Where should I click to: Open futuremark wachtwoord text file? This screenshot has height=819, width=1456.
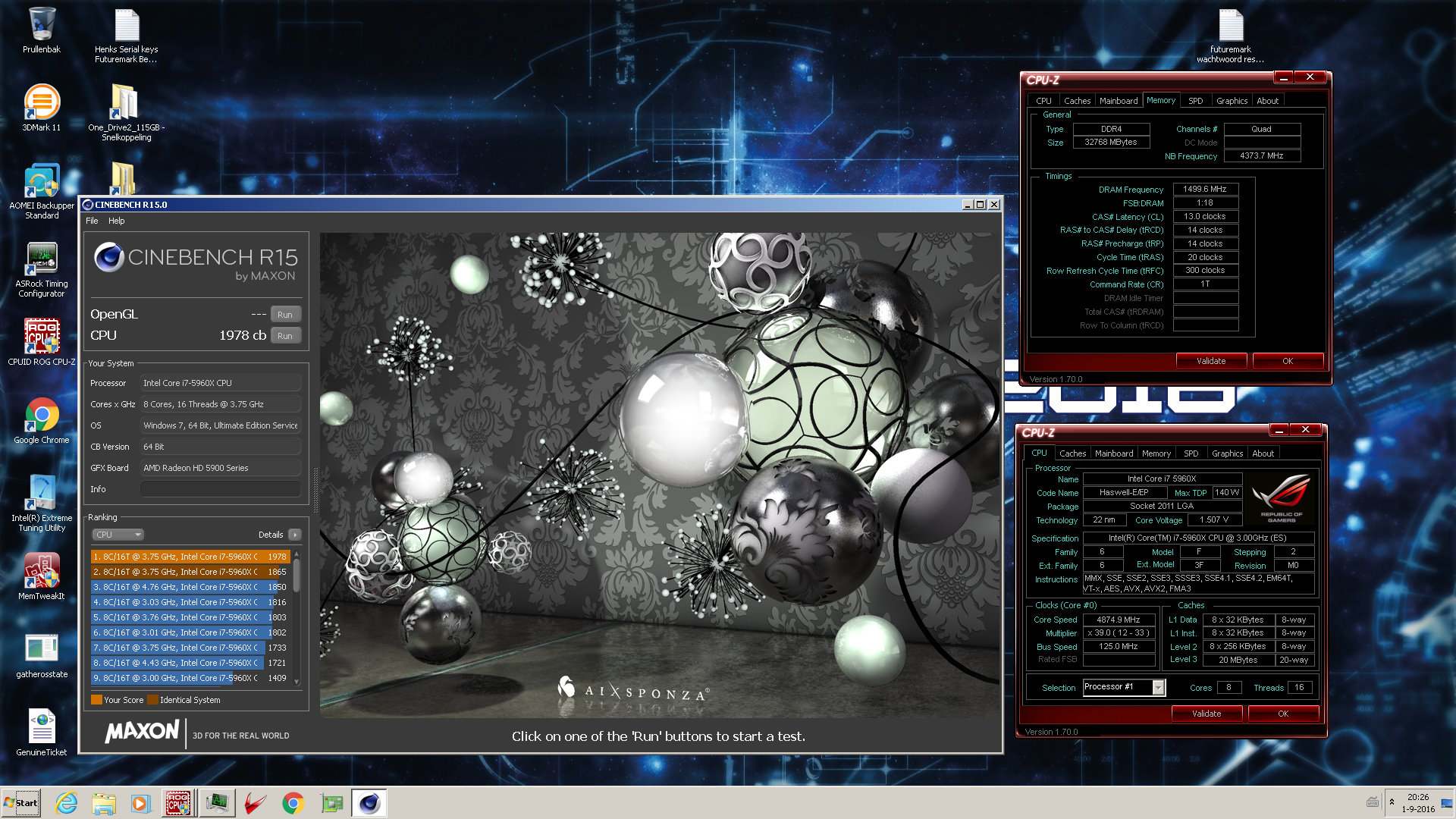click(x=1230, y=35)
